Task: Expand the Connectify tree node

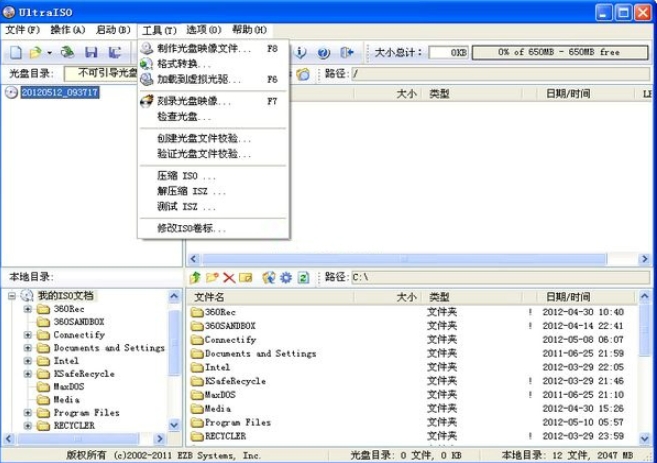Action: pos(28,335)
